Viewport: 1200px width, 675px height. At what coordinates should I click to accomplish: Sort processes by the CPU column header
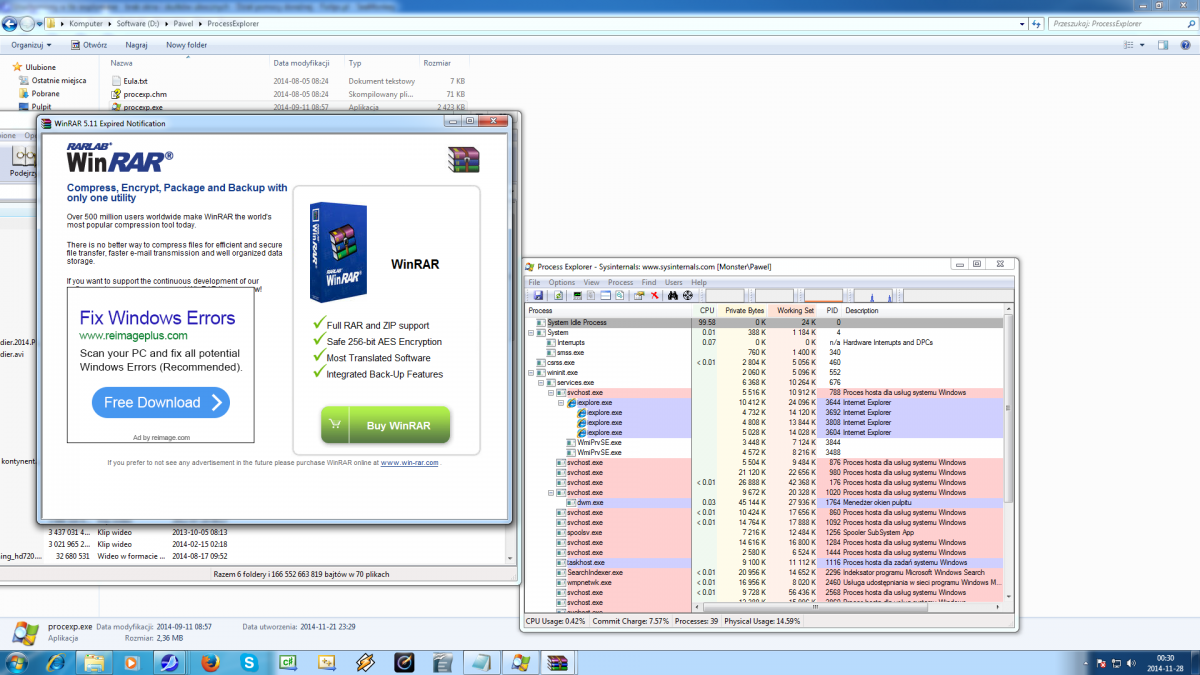[x=707, y=311]
